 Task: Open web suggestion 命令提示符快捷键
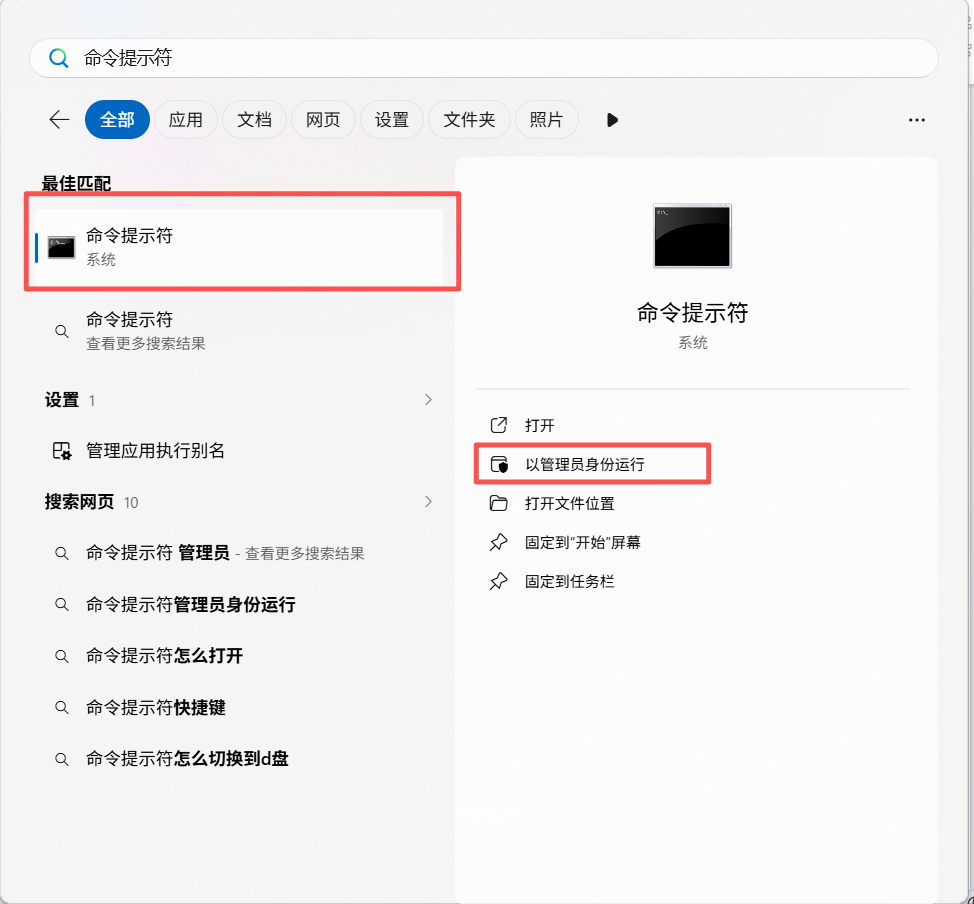point(156,708)
